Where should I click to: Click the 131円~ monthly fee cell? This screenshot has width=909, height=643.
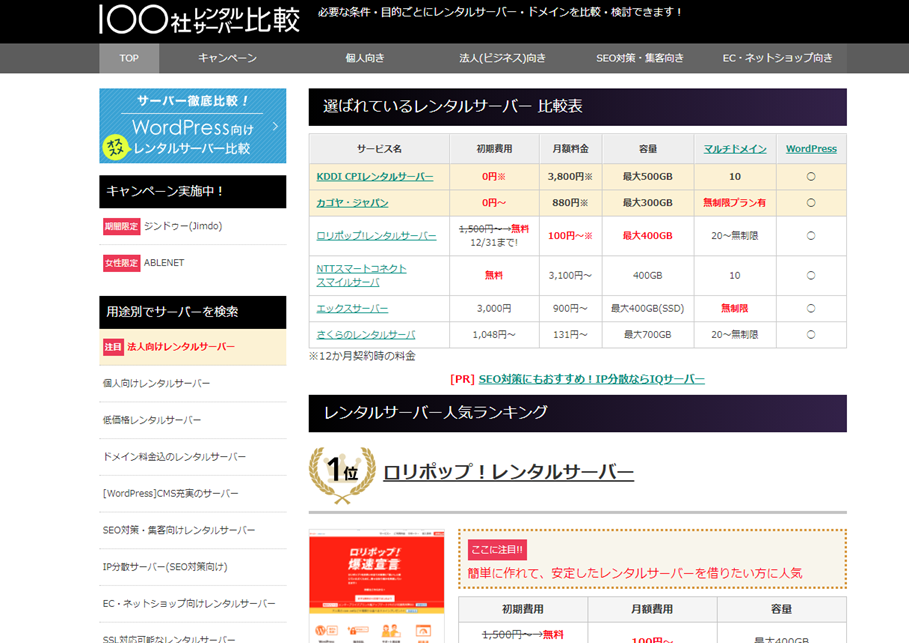(570, 335)
